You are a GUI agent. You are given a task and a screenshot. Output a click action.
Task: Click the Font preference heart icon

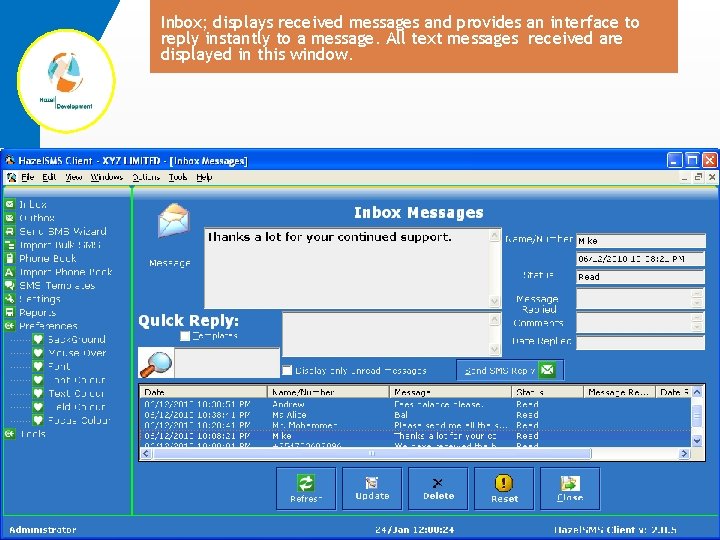tap(38, 366)
